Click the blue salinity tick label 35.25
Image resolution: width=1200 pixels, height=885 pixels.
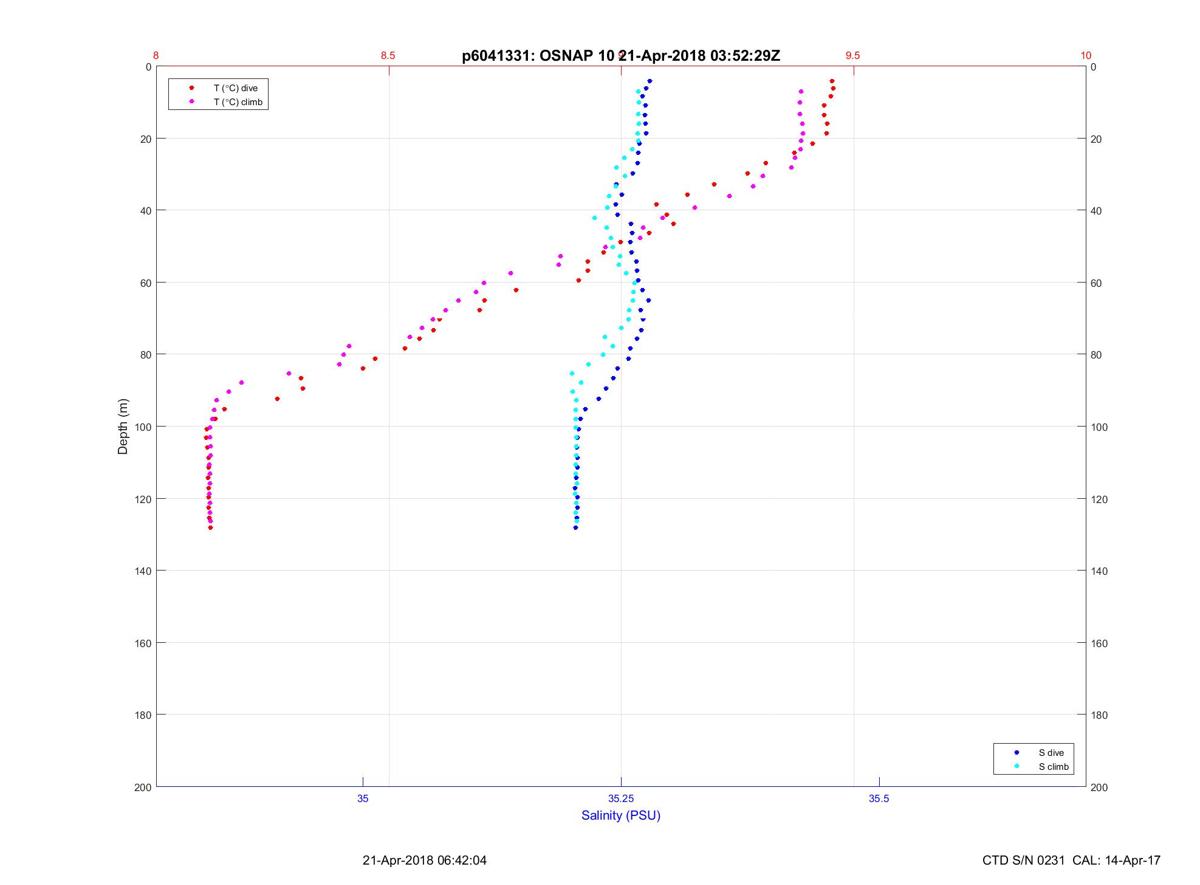(621, 798)
